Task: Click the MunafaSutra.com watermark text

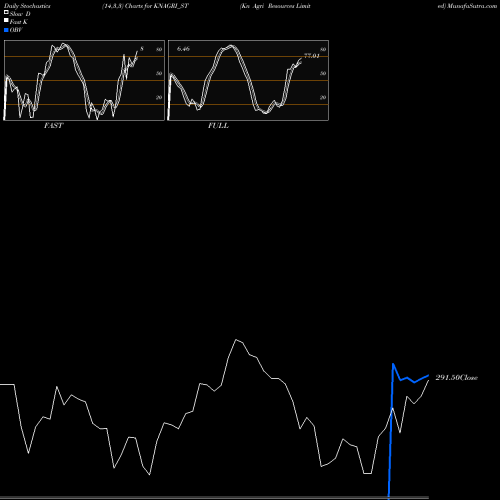Action: pyautogui.click(x=472, y=6)
